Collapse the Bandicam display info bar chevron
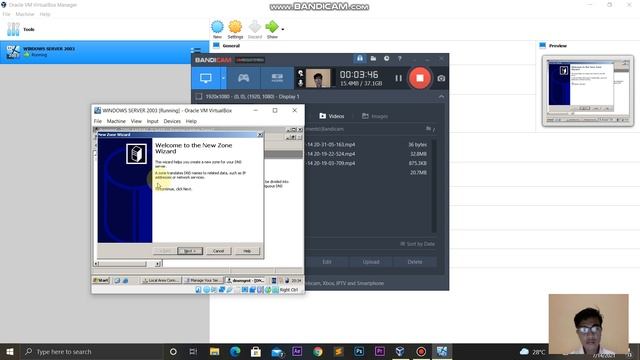This screenshot has width=640, height=360. point(441,97)
